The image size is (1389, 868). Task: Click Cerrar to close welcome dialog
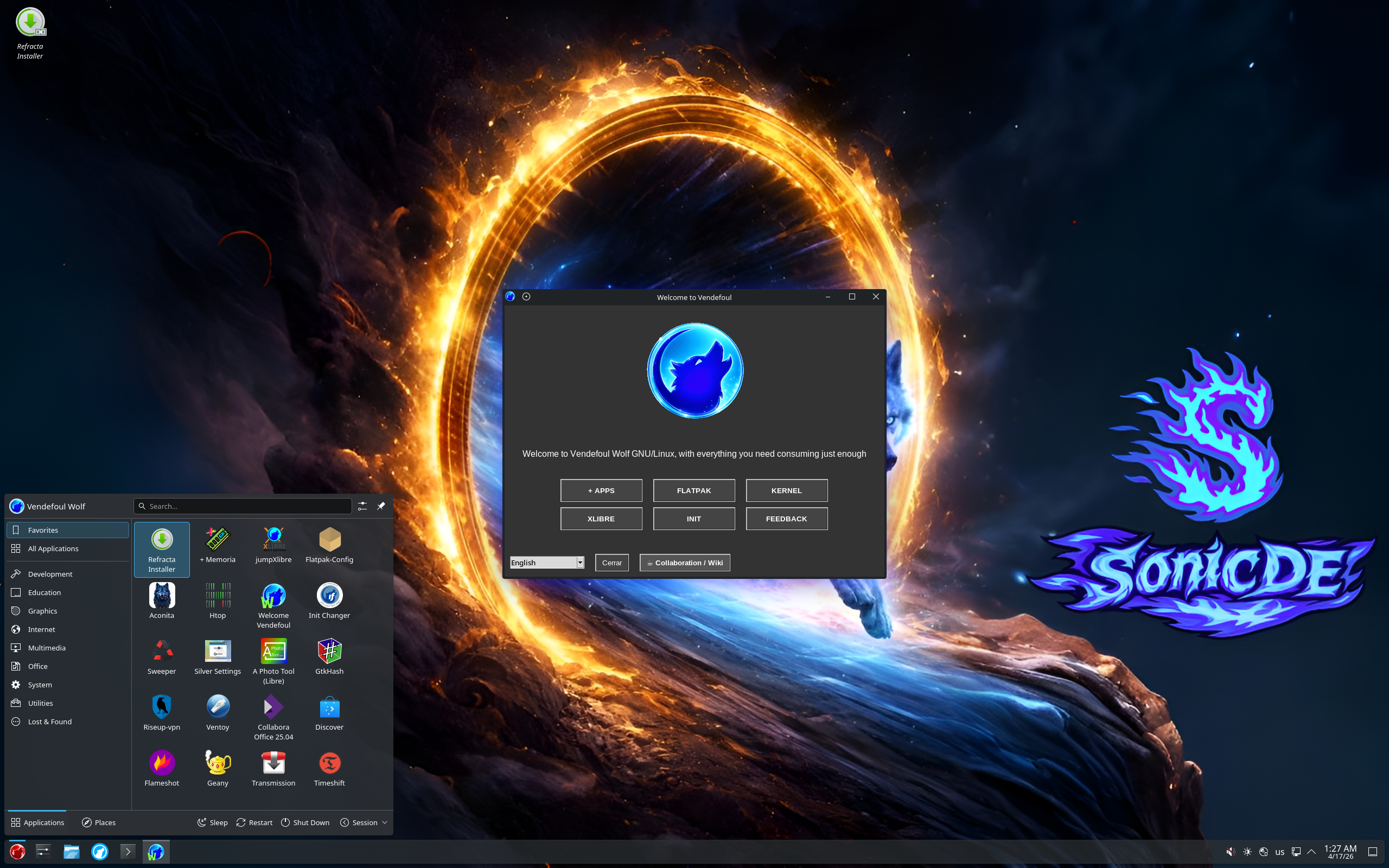pos(612,563)
